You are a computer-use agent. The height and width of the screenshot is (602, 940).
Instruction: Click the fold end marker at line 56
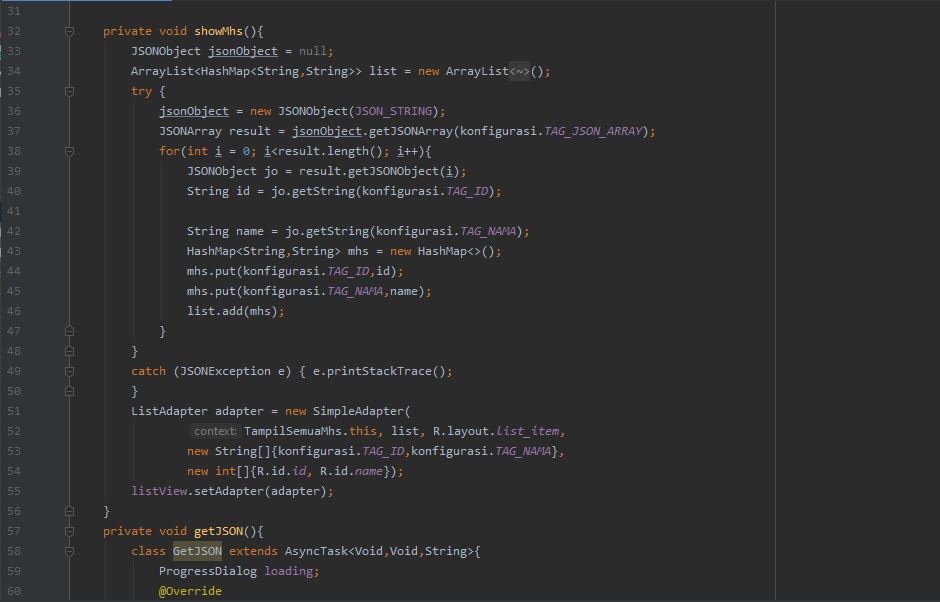pos(70,511)
